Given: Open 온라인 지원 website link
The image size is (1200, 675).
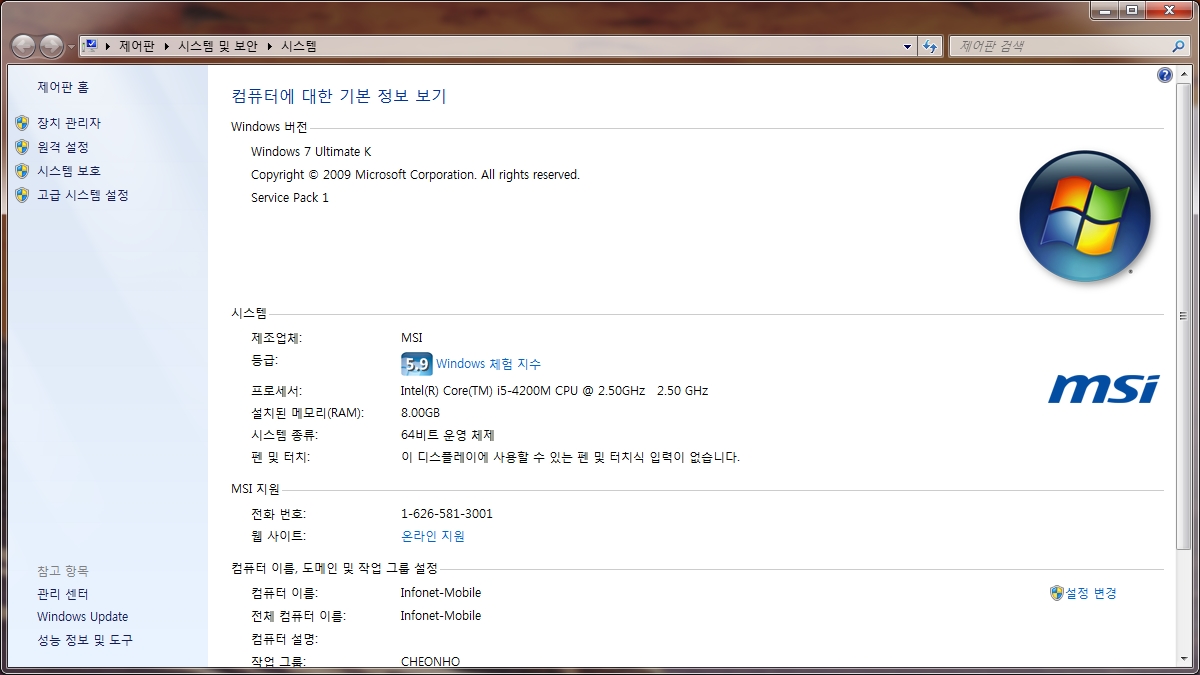Looking at the screenshot, I should [433, 536].
